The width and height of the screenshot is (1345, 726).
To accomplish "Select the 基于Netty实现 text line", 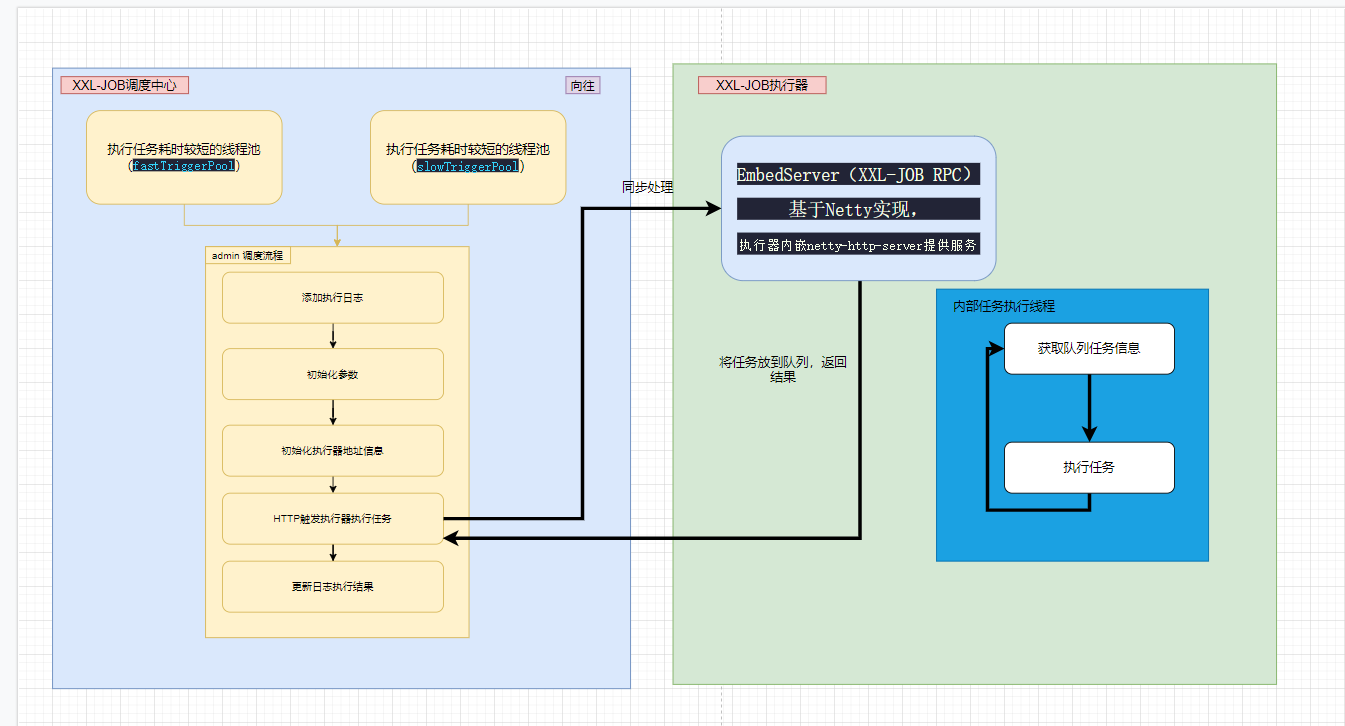I will 858,209.
